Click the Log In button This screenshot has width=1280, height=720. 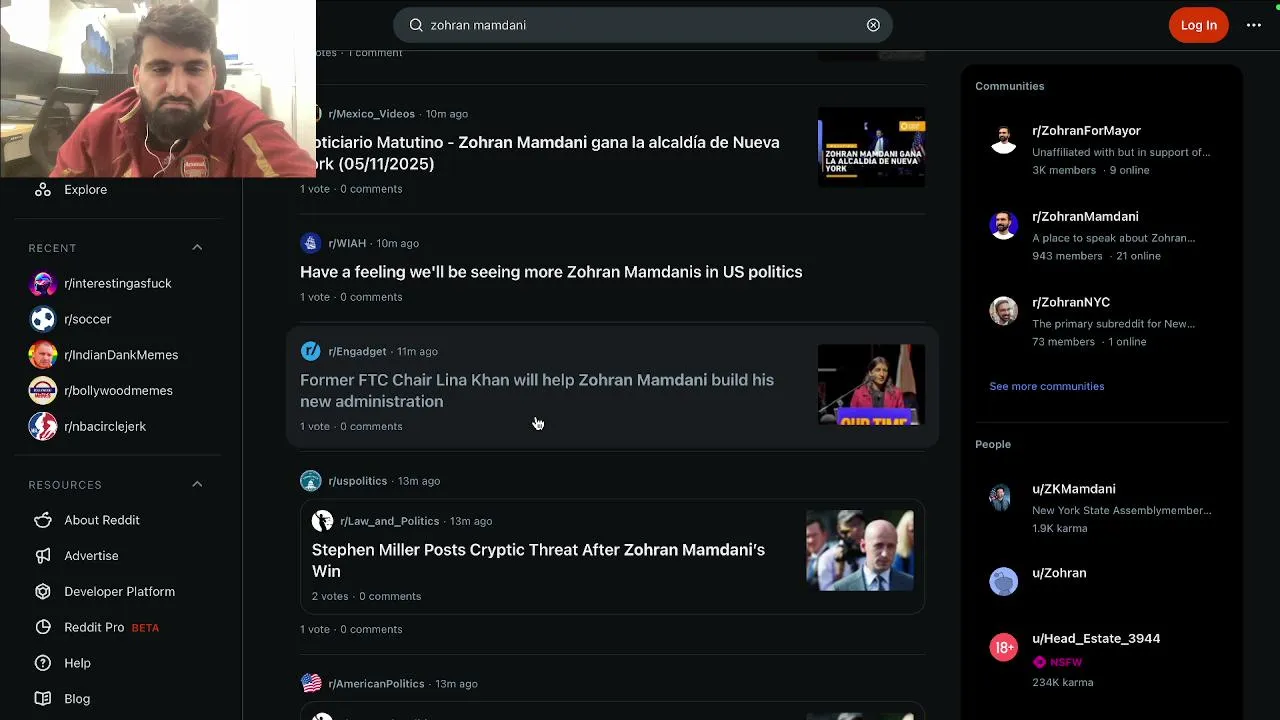click(x=1198, y=25)
